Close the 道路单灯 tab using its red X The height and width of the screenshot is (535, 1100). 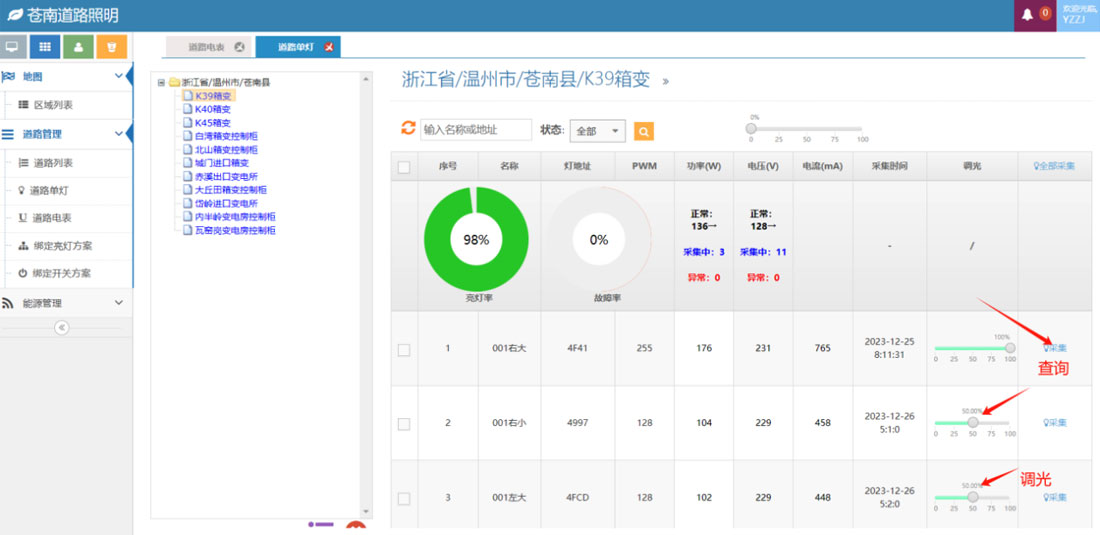[x=329, y=47]
